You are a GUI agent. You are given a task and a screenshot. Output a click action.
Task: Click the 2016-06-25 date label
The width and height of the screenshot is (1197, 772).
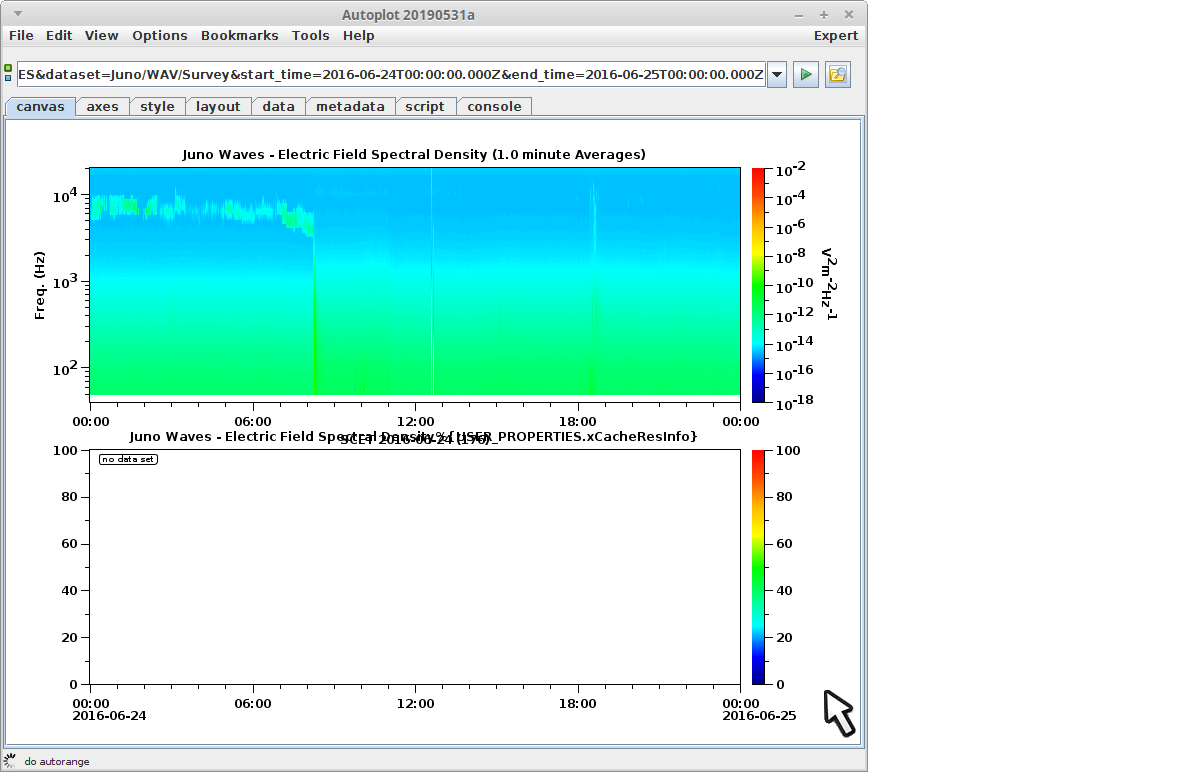click(x=759, y=716)
